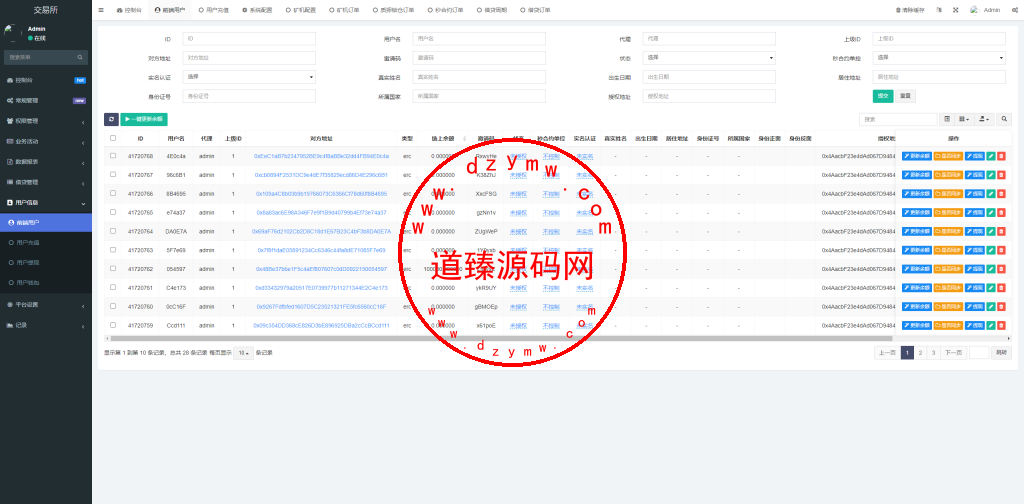Click red delete trash icon for row 41720759
The width and height of the screenshot is (1024, 504).
click(x=1001, y=325)
